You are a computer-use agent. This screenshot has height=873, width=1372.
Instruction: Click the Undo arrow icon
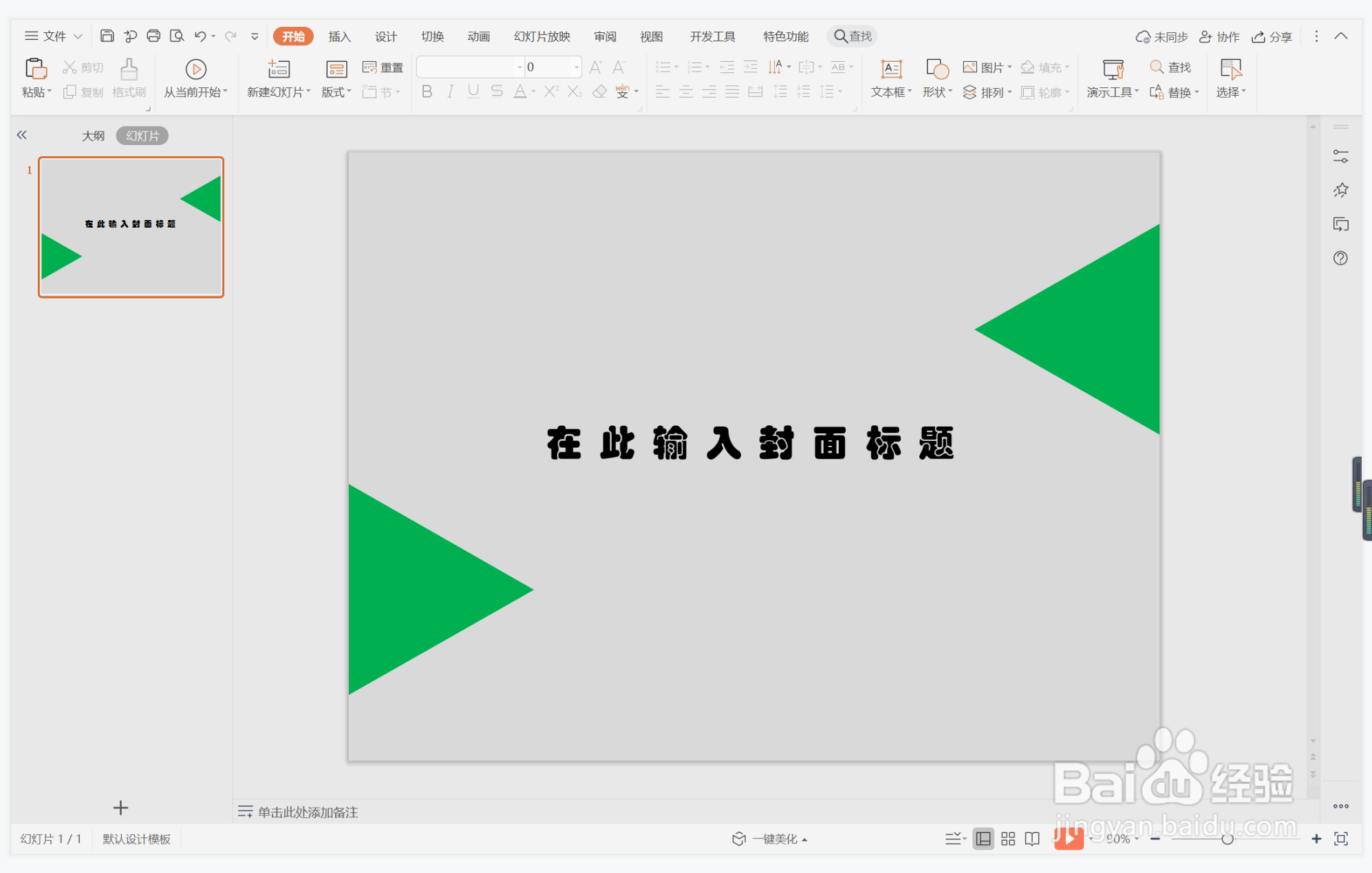click(x=200, y=36)
